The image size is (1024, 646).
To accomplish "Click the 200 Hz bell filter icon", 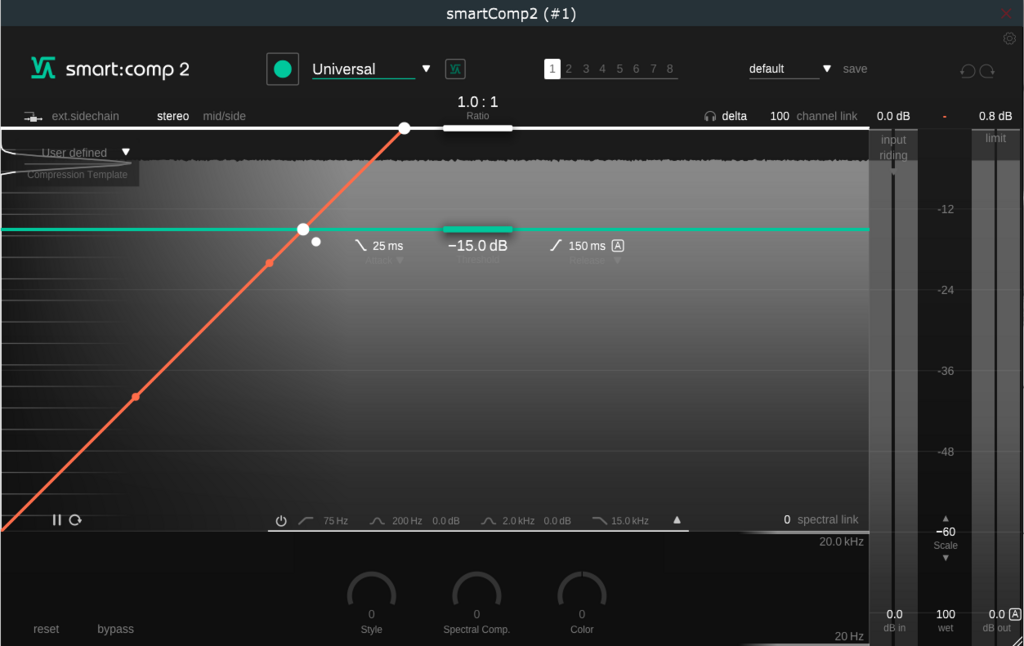I will click(377, 521).
